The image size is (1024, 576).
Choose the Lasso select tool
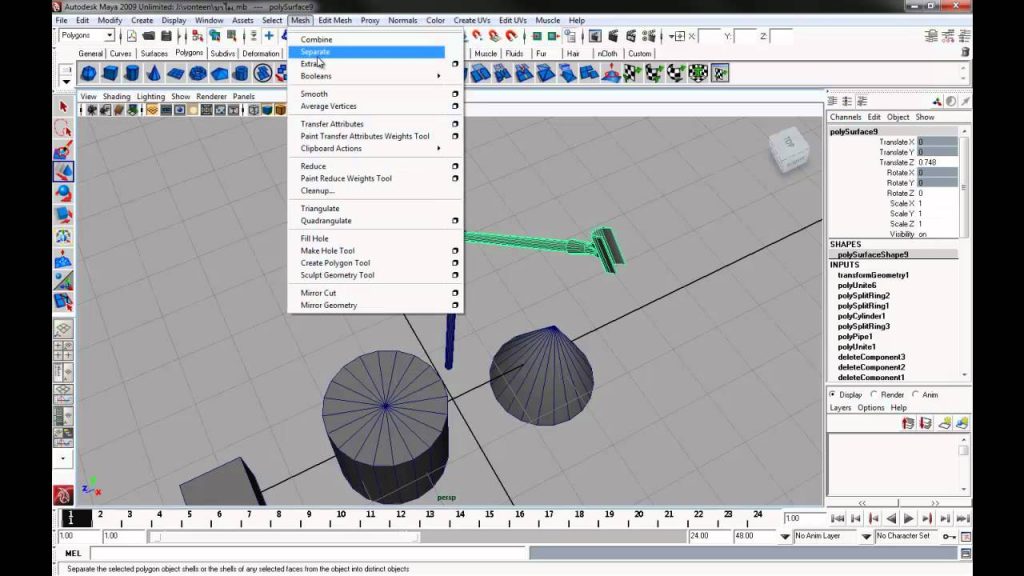[x=63, y=128]
